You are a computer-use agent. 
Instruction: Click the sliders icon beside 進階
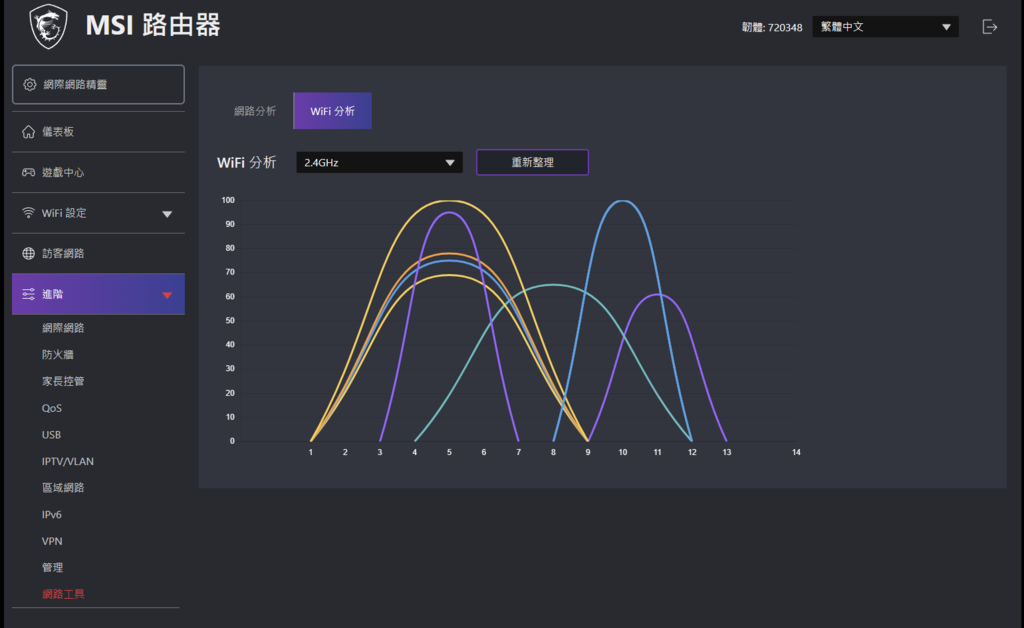[28, 294]
